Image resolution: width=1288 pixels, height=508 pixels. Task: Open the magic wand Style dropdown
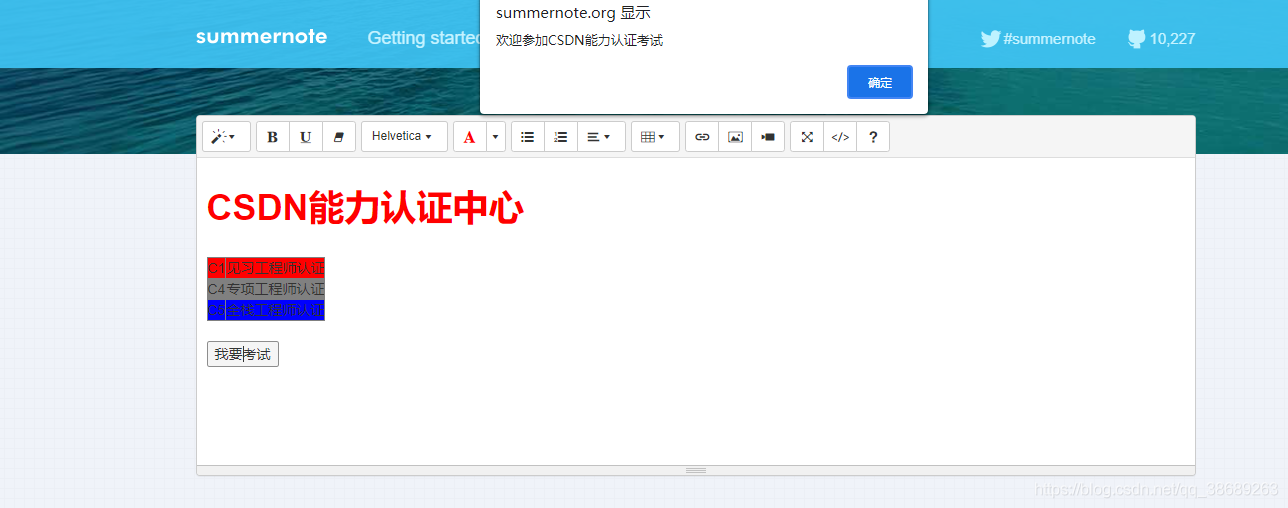pos(226,137)
